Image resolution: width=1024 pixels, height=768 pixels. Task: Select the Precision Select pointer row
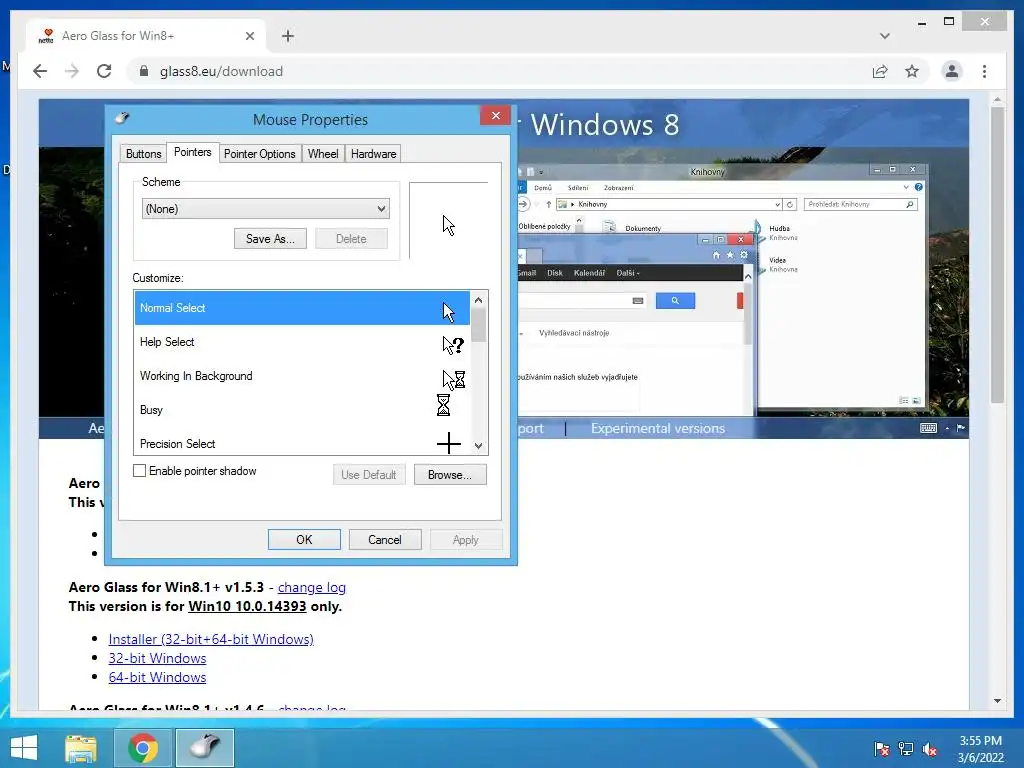coord(302,444)
